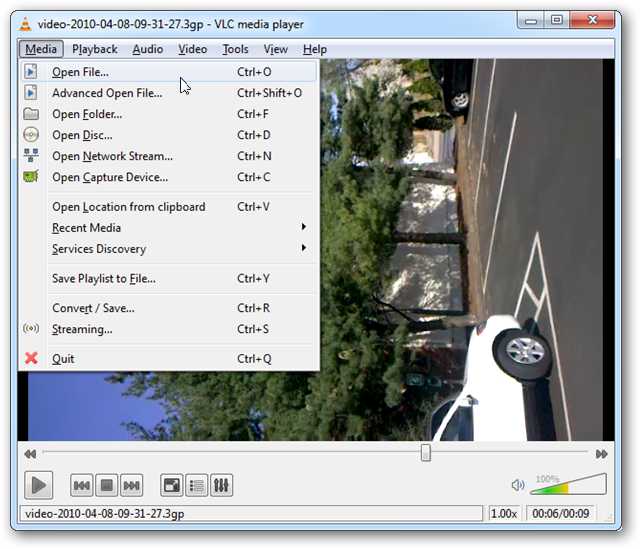The image size is (640, 549).
Task: Open the Playback menu
Action: click(x=95, y=49)
